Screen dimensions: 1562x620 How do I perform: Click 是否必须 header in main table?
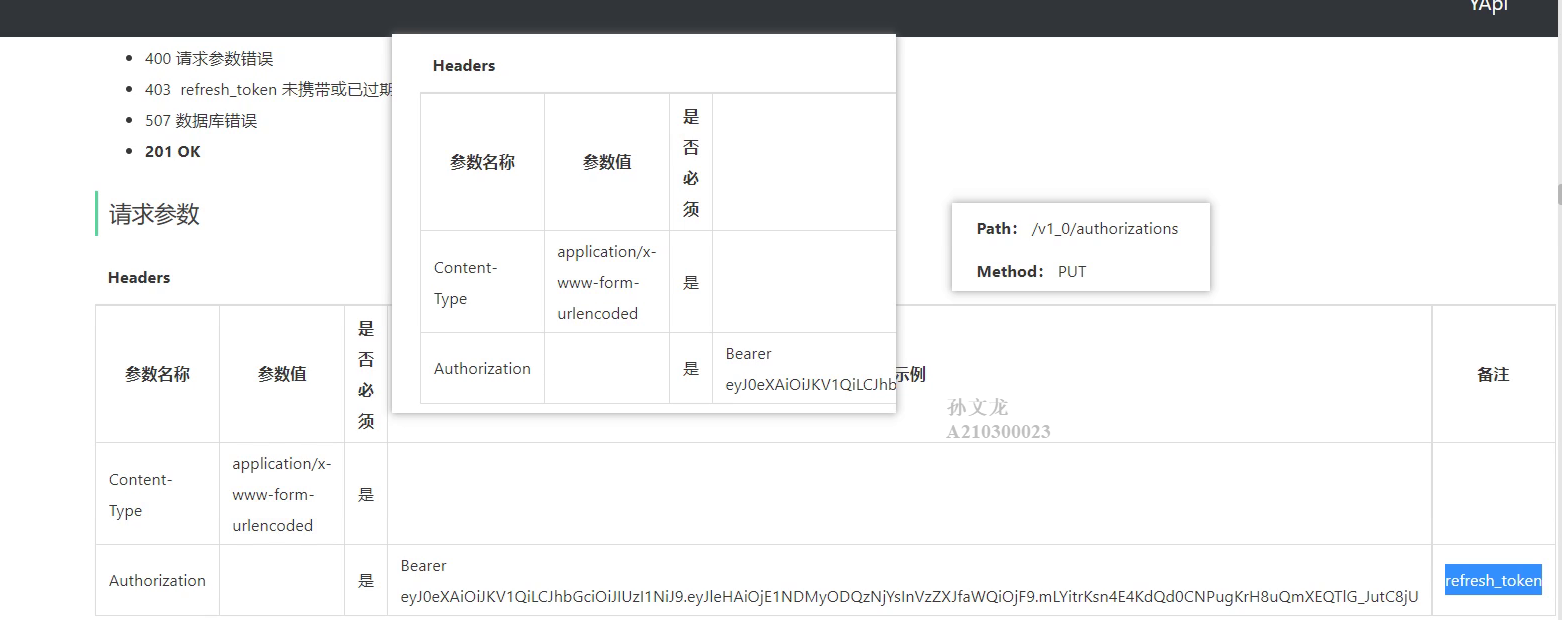366,374
